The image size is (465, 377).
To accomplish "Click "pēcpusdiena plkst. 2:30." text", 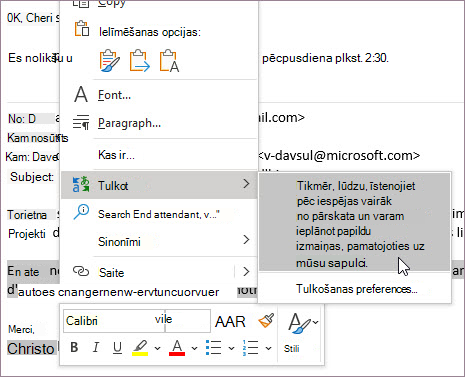I will (x=325, y=58).
